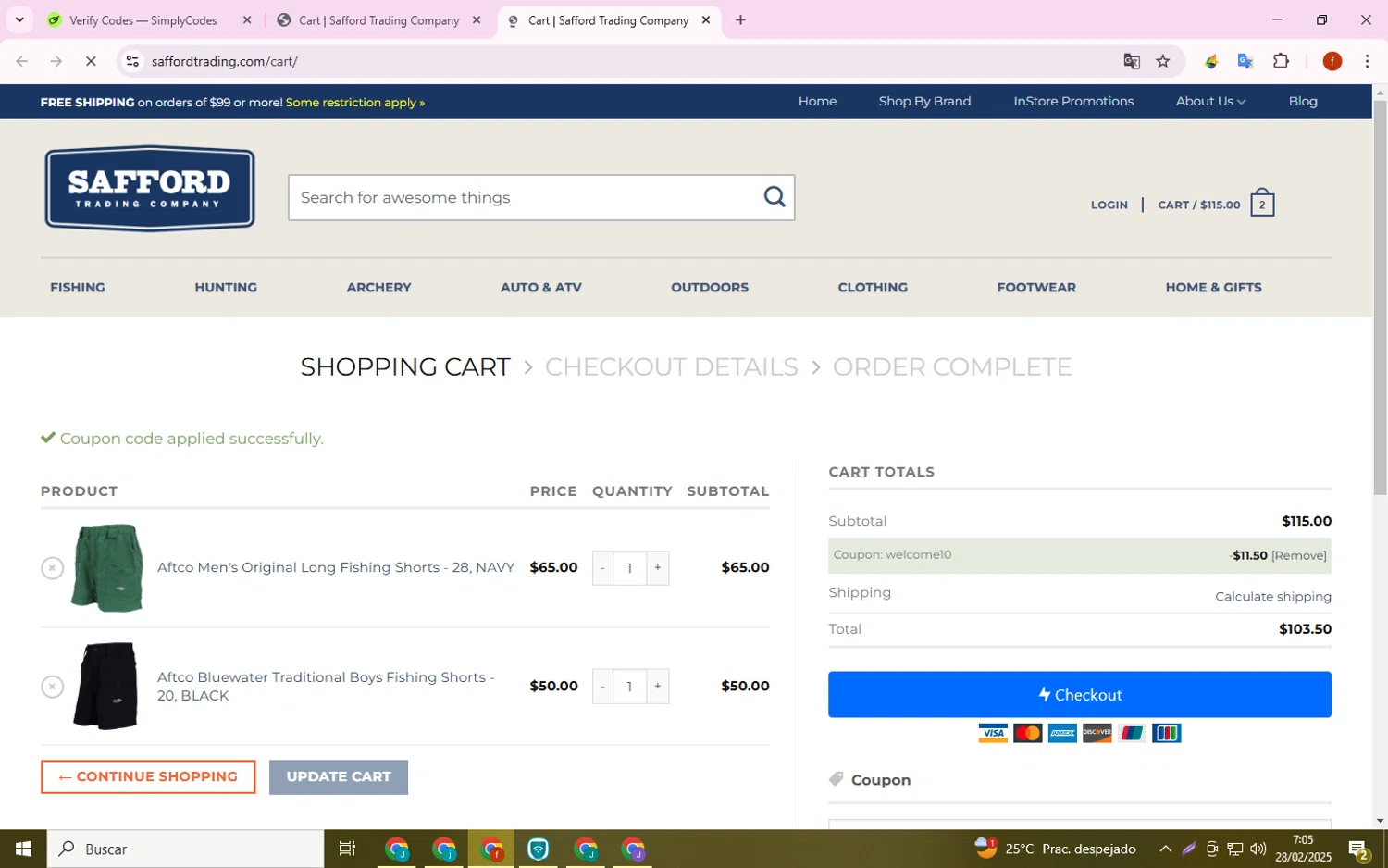The image size is (1388, 868).
Task: Go to Home in top navigation
Action: tap(817, 101)
